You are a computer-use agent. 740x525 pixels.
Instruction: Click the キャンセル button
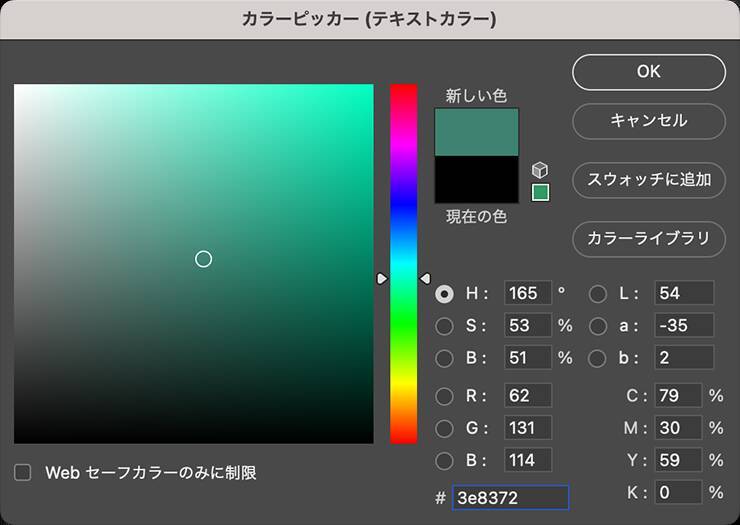[648, 121]
